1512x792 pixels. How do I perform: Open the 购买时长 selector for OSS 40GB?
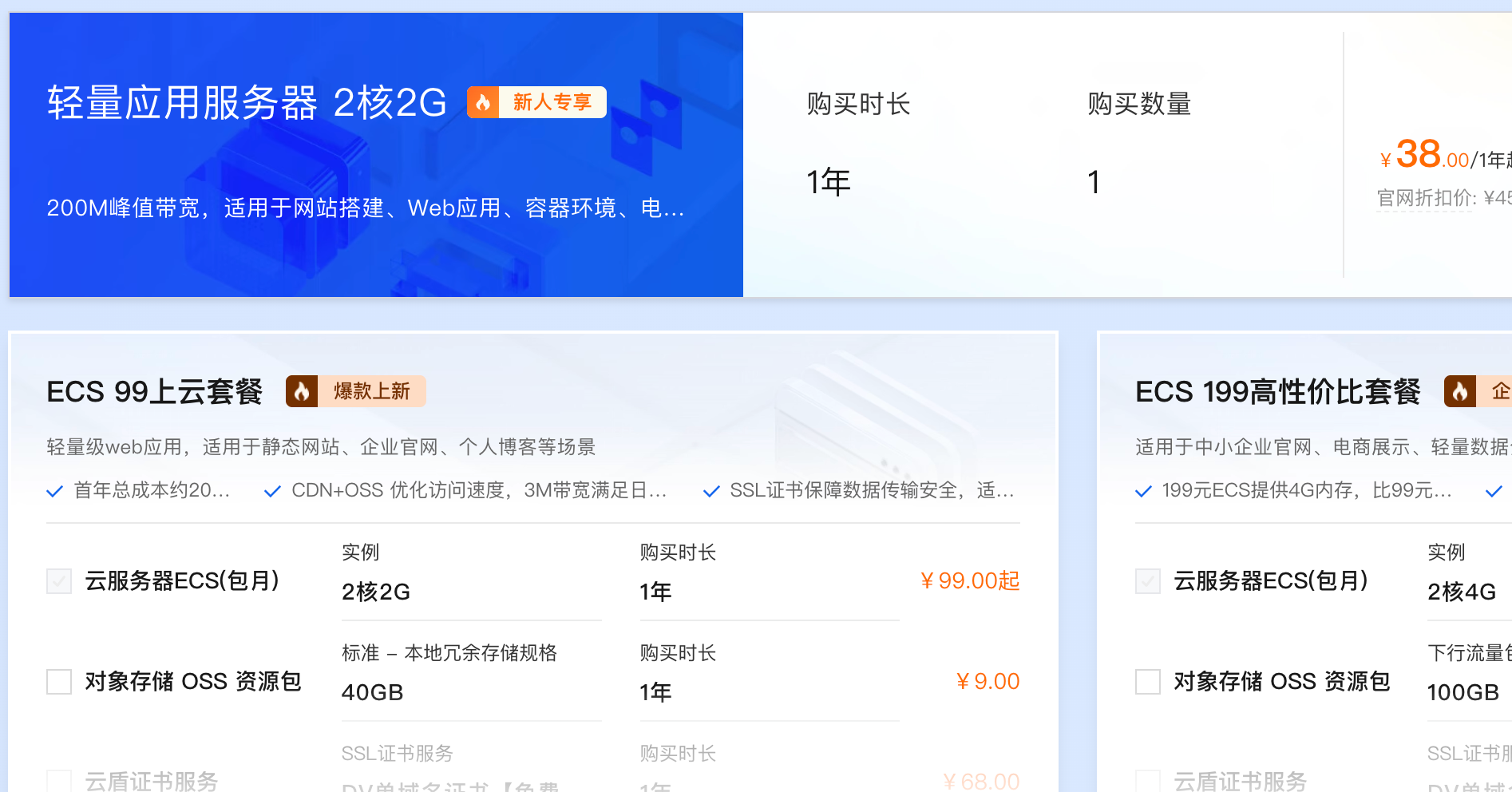(655, 691)
